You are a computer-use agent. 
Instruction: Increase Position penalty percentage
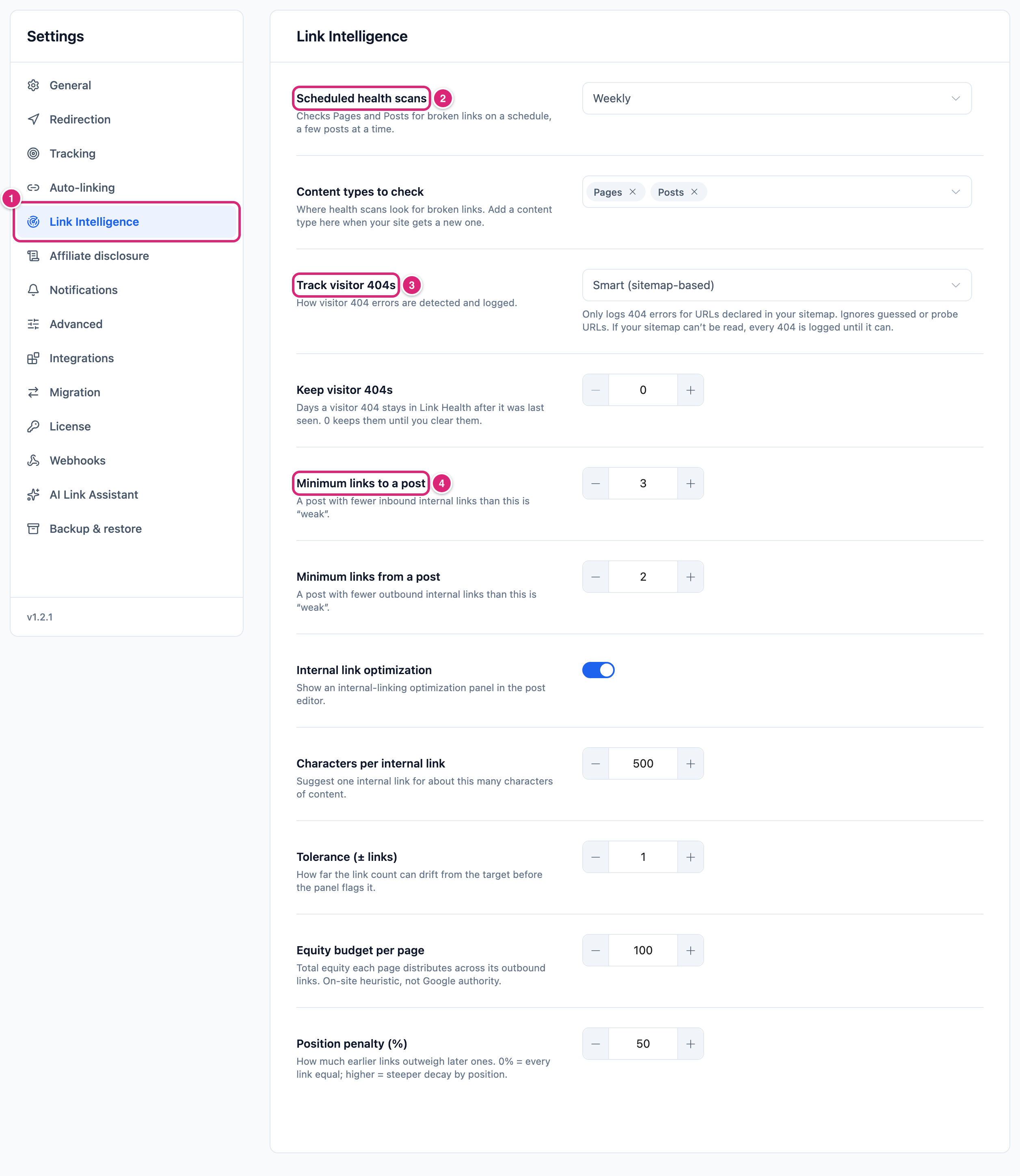tap(690, 1043)
